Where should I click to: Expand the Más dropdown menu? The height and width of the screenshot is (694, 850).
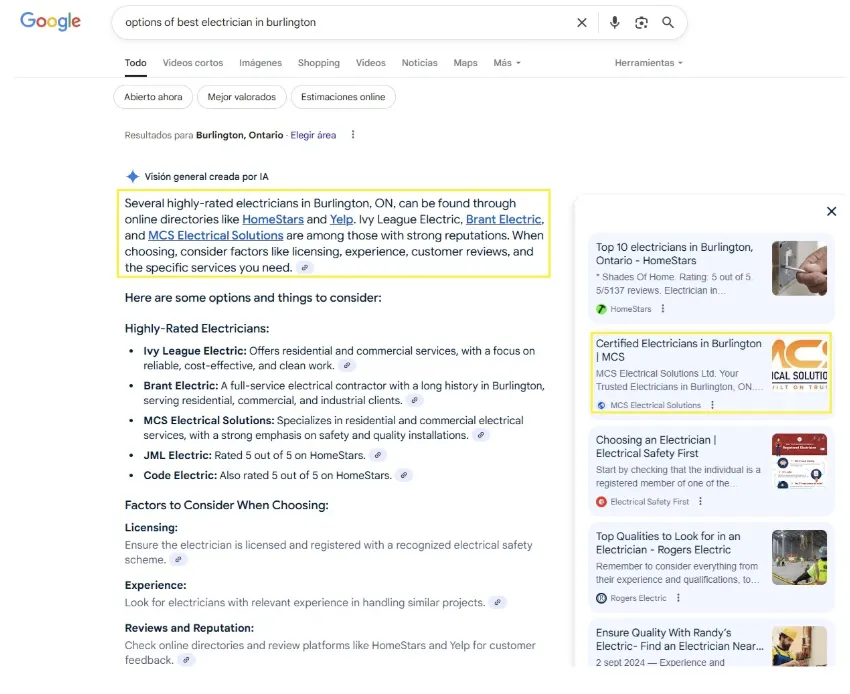pyautogui.click(x=507, y=63)
